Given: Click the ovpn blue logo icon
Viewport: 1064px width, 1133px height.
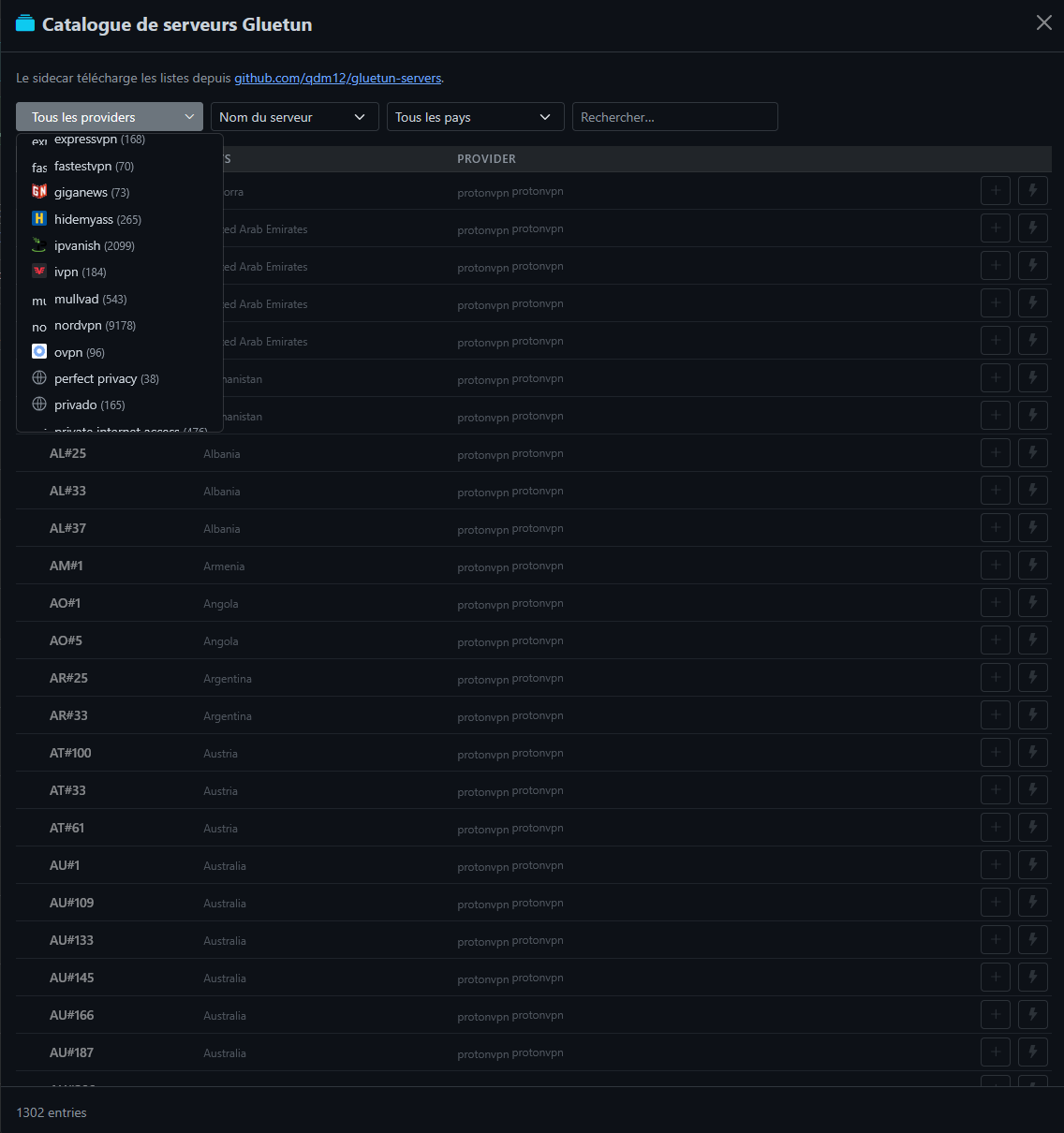Looking at the screenshot, I should [39, 351].
